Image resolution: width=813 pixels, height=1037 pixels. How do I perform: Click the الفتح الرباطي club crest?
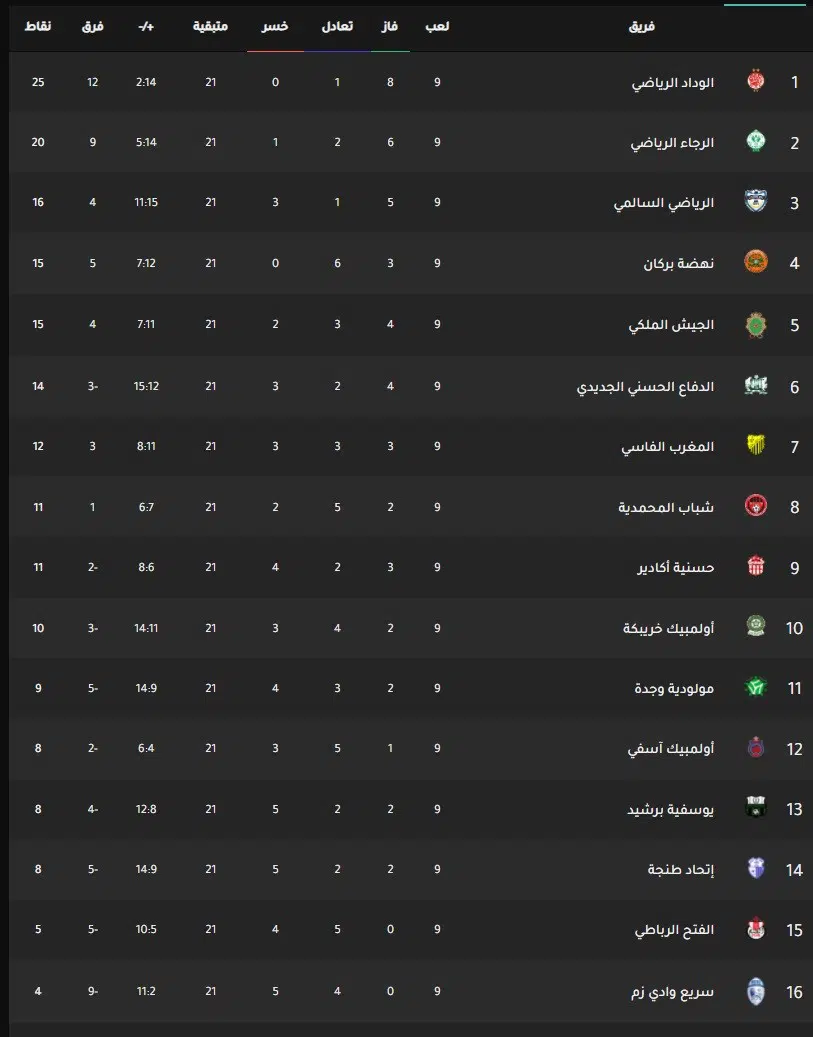pyautogui.click(x=755, y=929)
